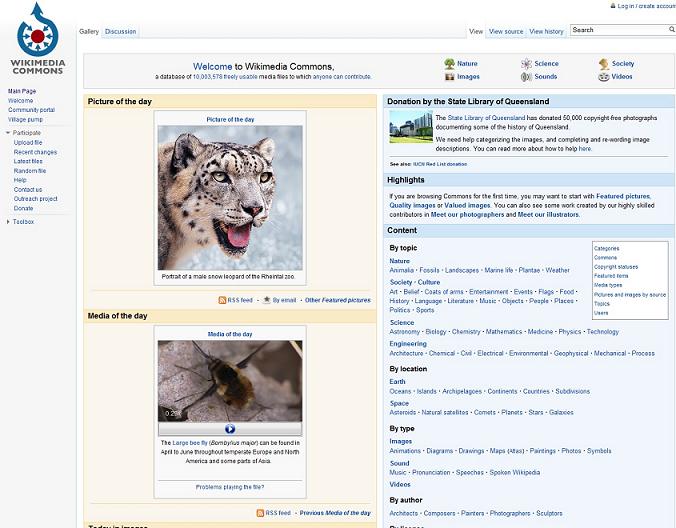The width and height of the screenshot is (676, 528).
Task: Focus the Search input field
Action: pos(619,30)
